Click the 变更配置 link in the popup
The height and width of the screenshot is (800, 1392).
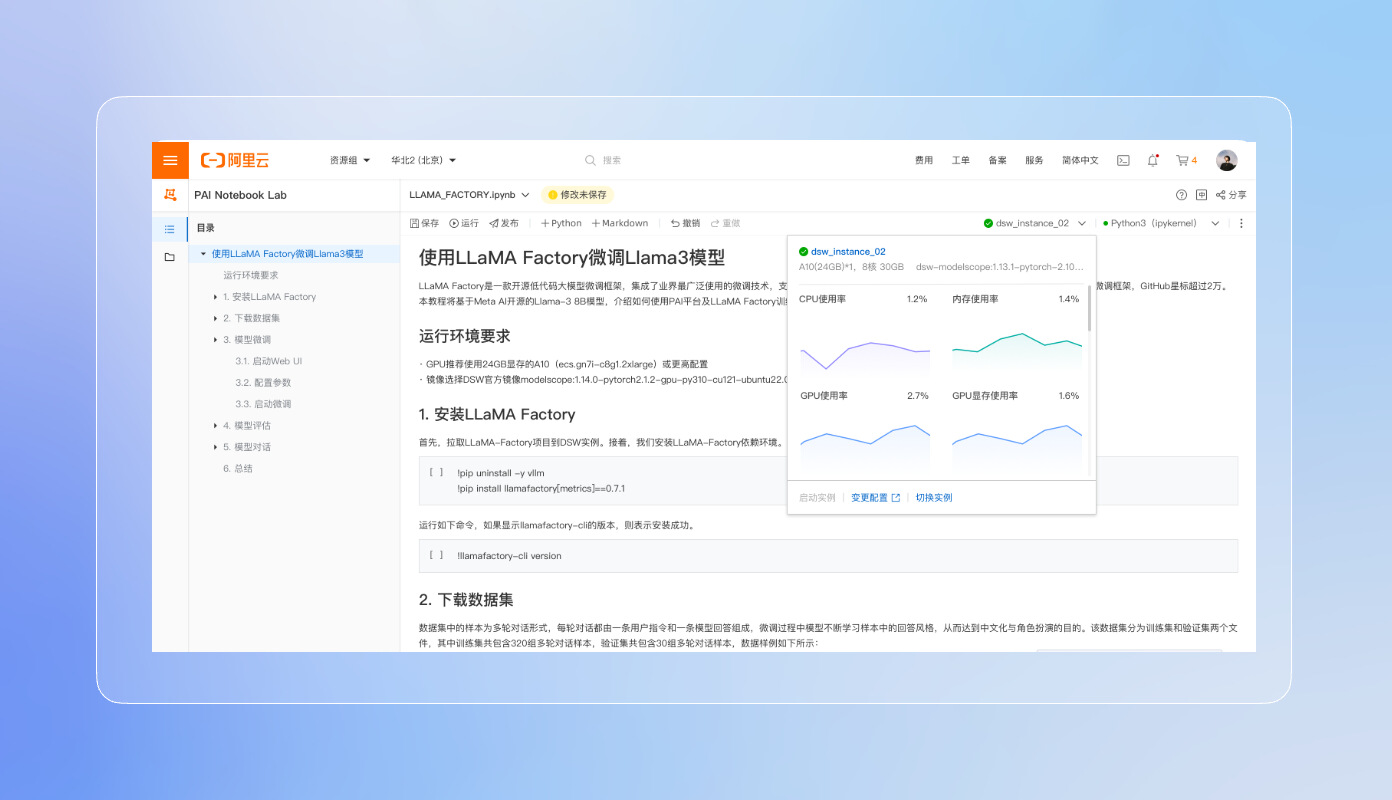875,498
